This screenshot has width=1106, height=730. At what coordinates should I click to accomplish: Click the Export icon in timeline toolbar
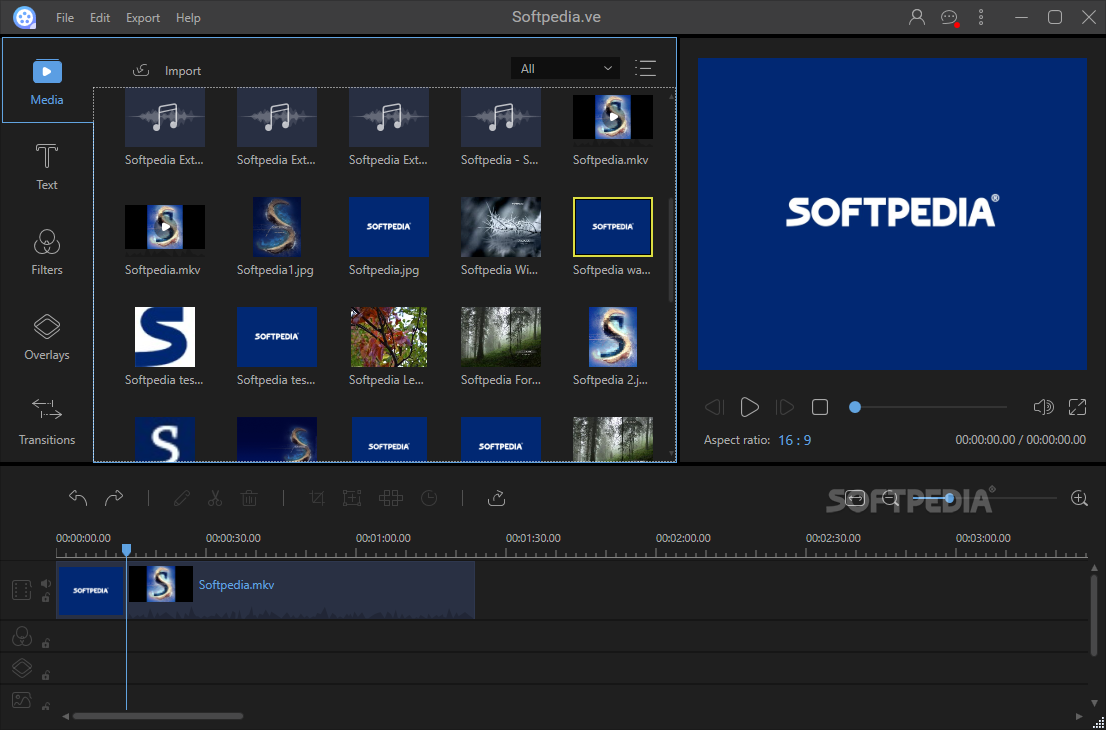(x=497, y=498)
